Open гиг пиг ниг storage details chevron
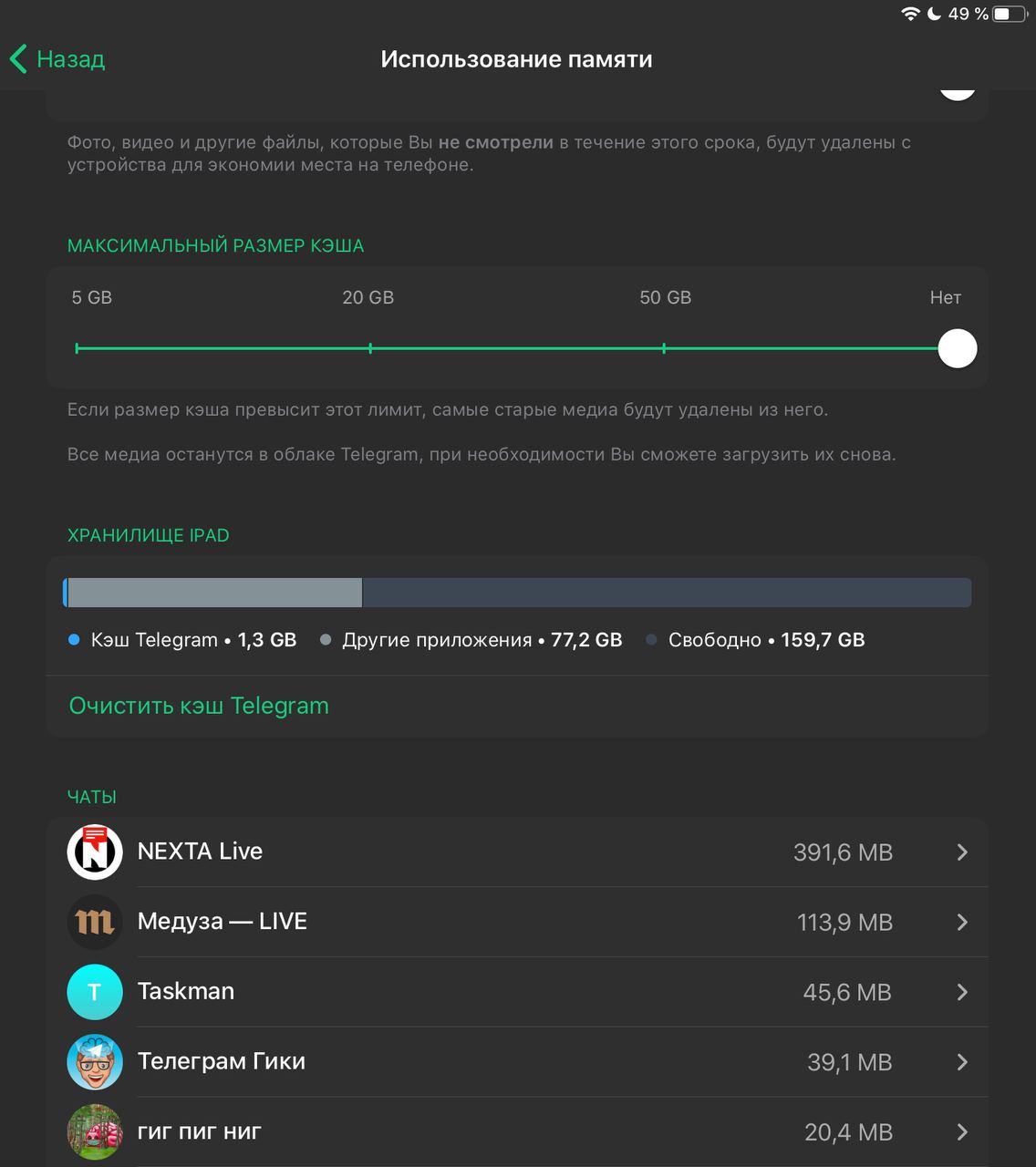Viewport: 1036px width, 1167px height. point(962,1131)
